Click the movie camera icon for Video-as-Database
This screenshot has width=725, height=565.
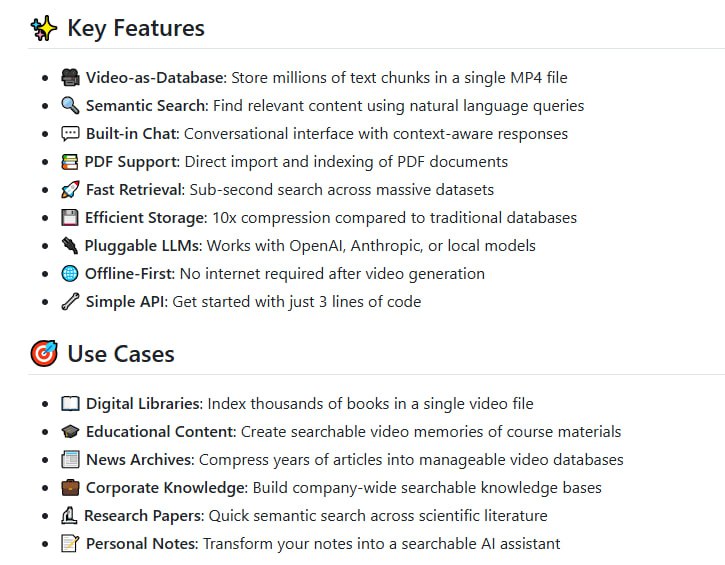70,78
